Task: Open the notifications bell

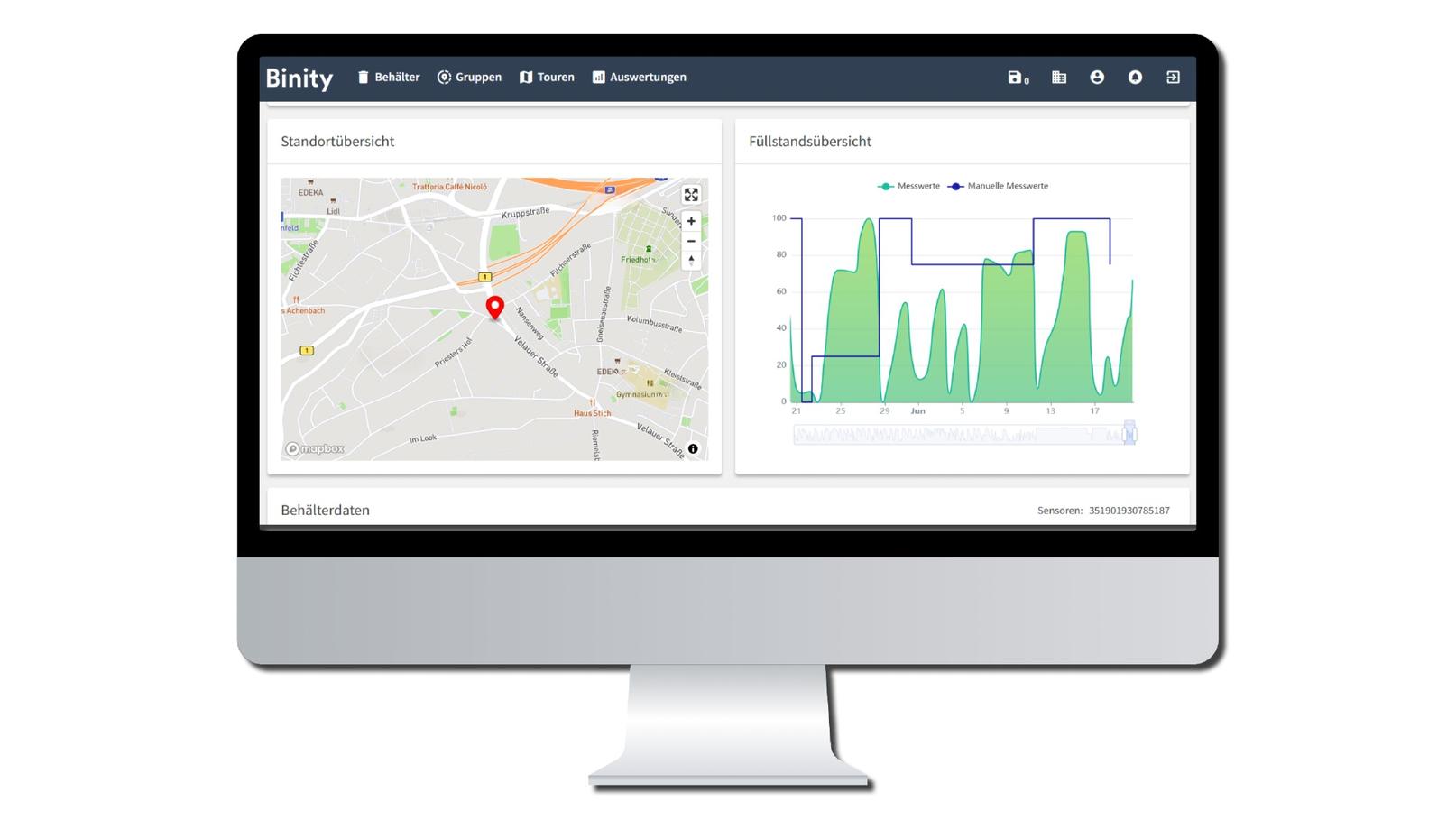Action: pos(1135,78)
